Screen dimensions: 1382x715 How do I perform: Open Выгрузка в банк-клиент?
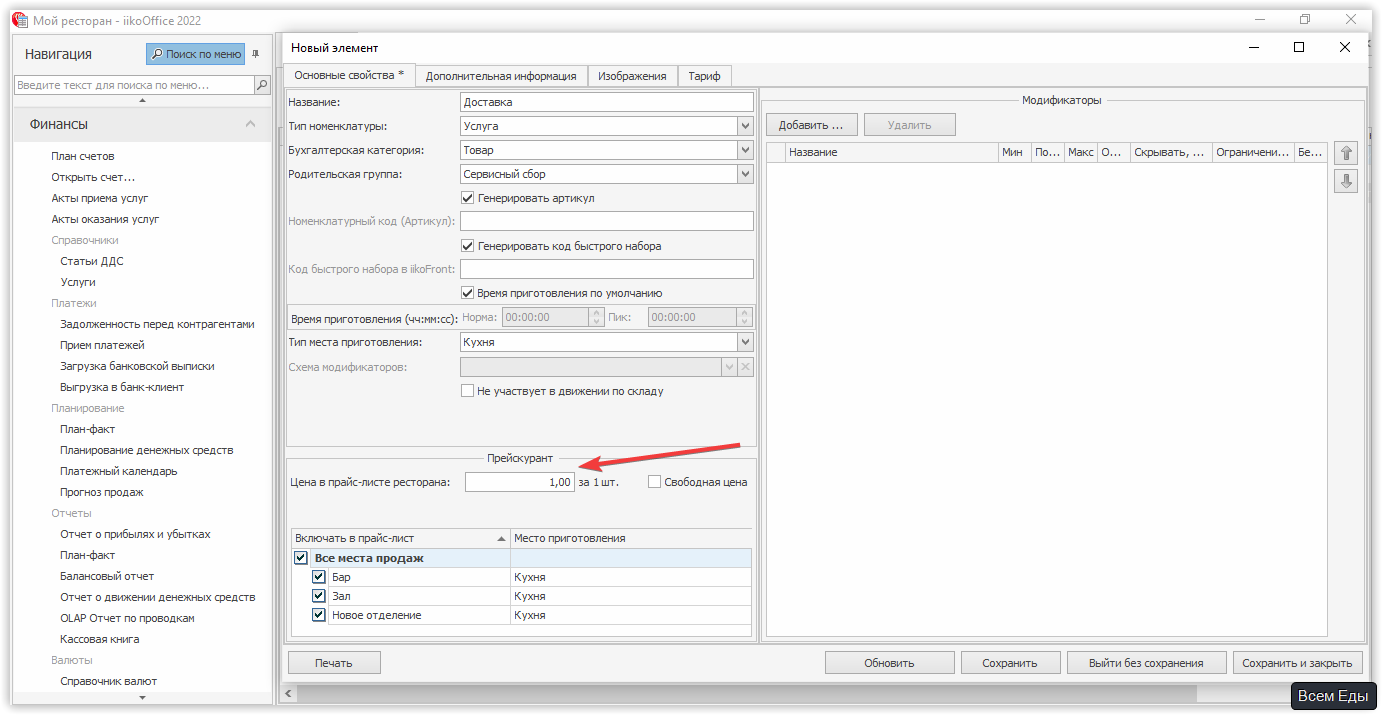(122, 387)
